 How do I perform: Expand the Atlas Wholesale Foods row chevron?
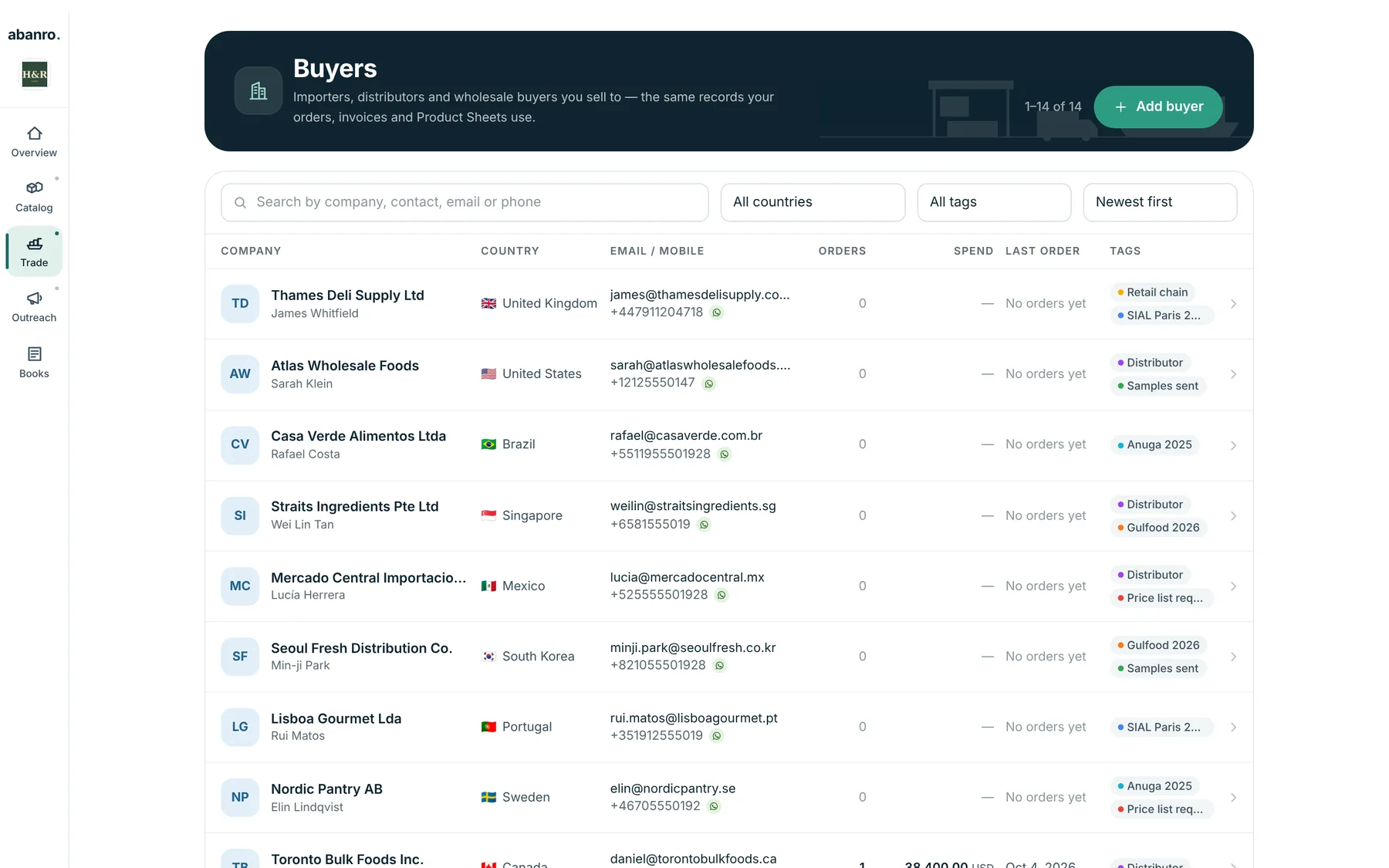click(x=1233, y=374)
